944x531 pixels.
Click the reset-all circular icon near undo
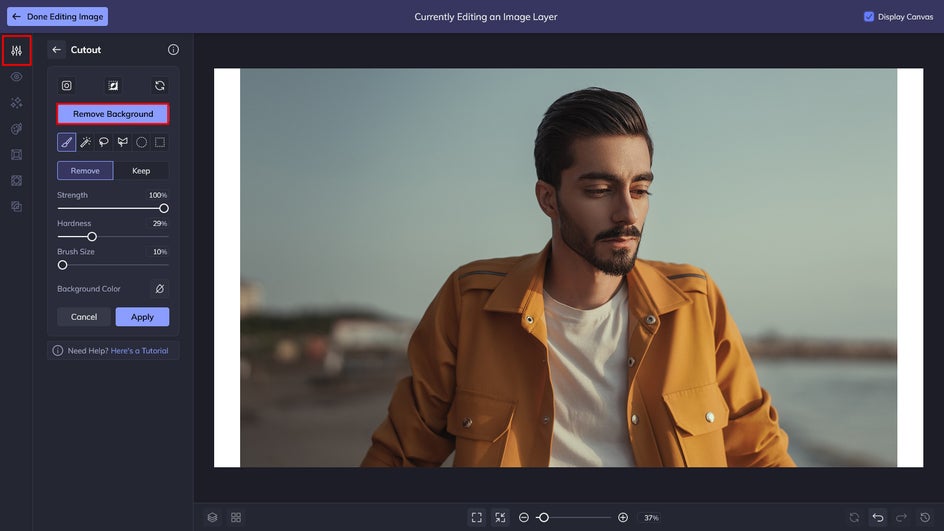[x=854, y=518]
